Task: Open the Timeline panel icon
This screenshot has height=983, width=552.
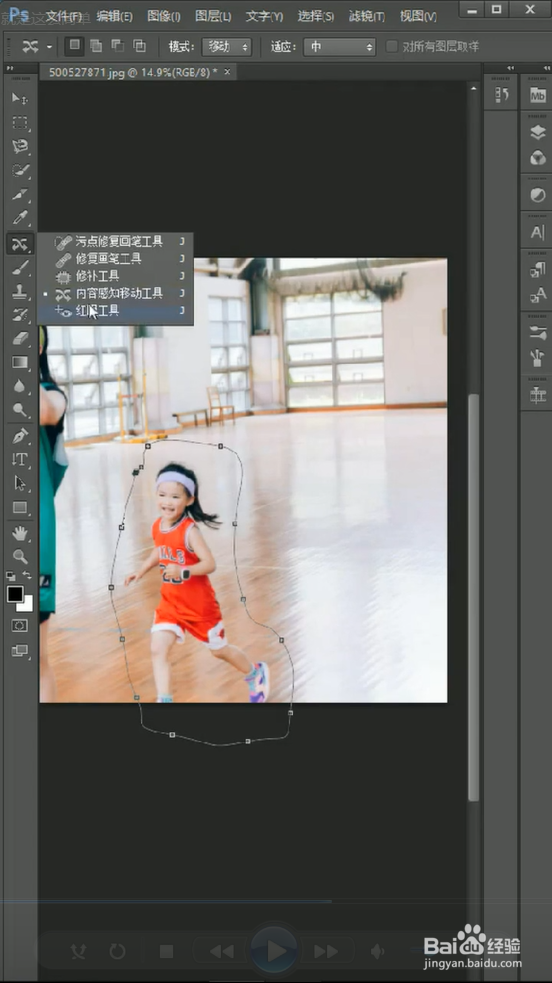Action: pyautogui.click(x=538, y=396)
